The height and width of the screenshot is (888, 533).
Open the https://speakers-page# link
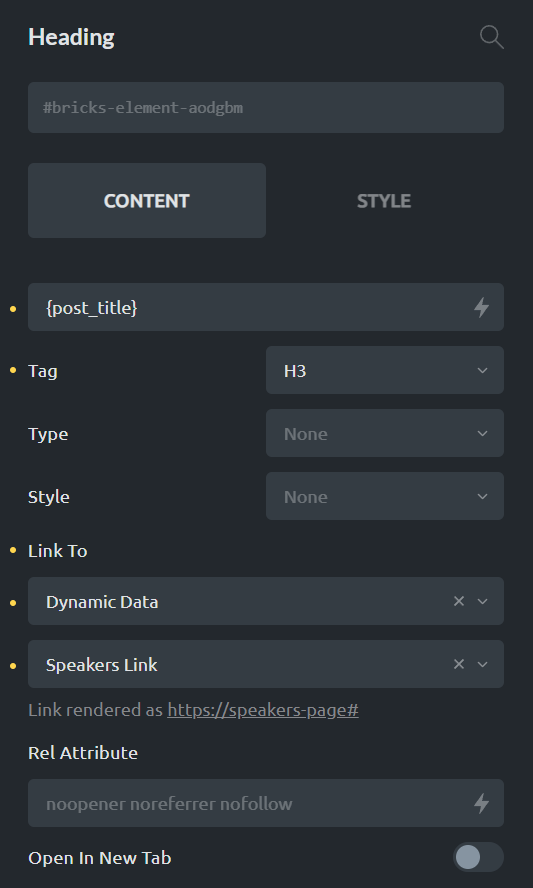point(263,710)
